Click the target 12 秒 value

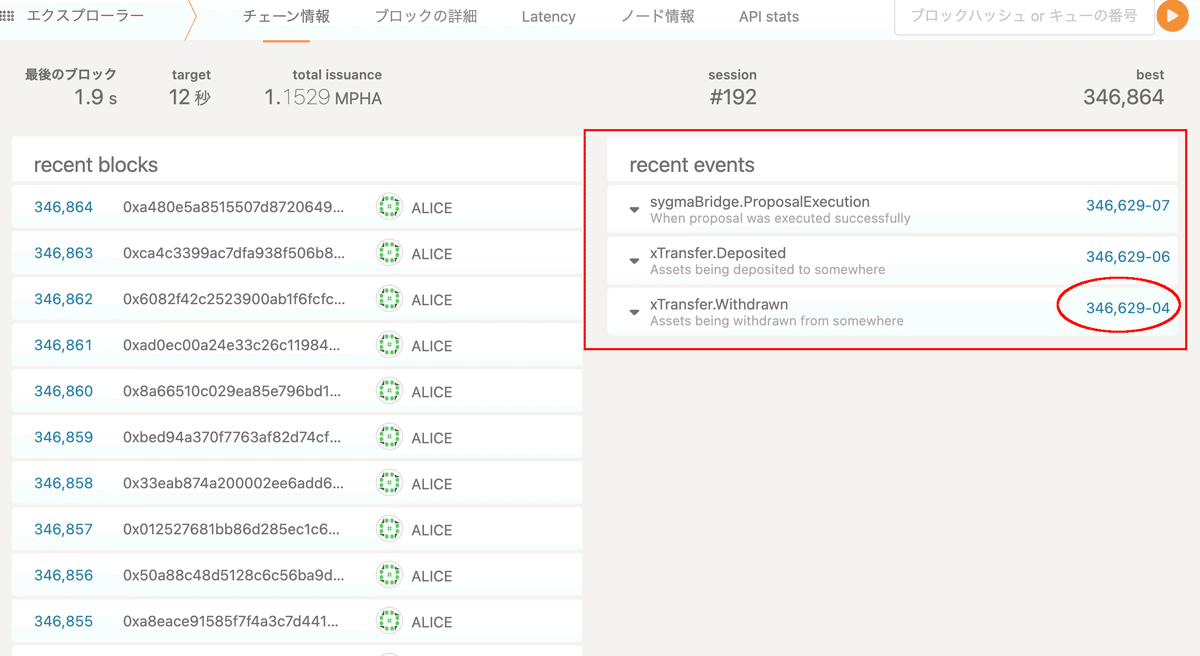(190, 97)
